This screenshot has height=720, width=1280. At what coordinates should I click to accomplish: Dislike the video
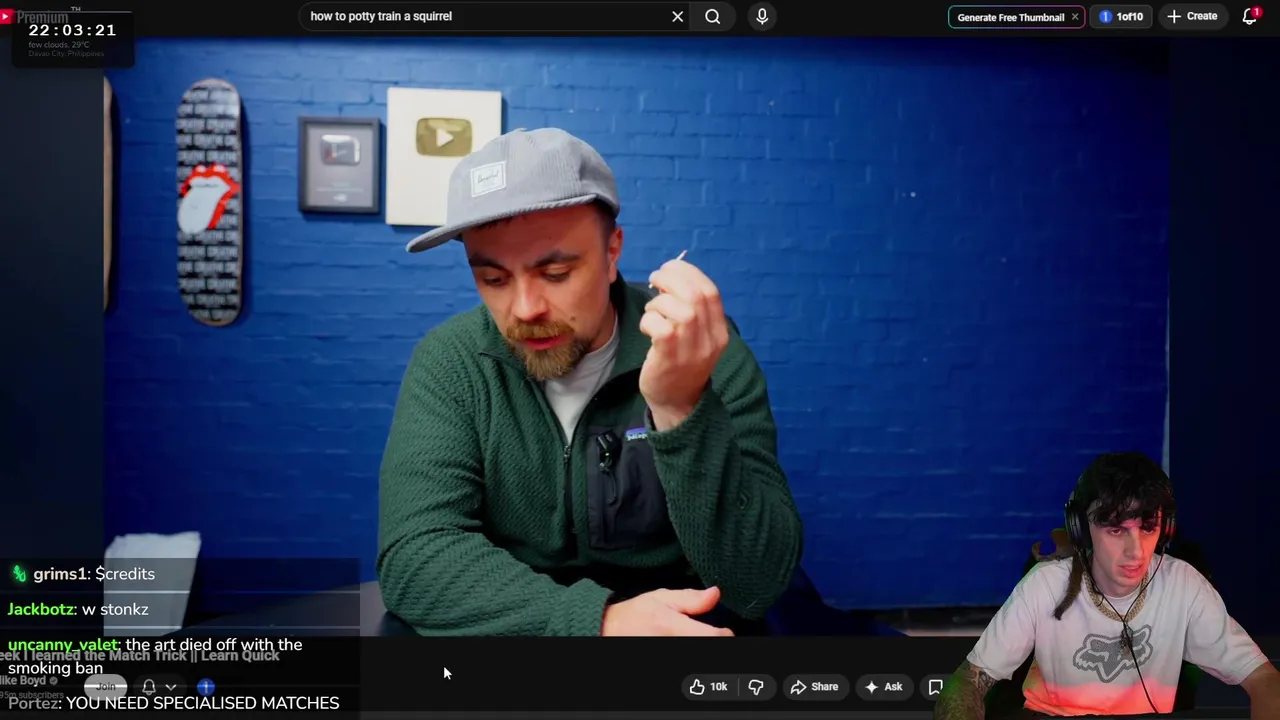(756, 687)
